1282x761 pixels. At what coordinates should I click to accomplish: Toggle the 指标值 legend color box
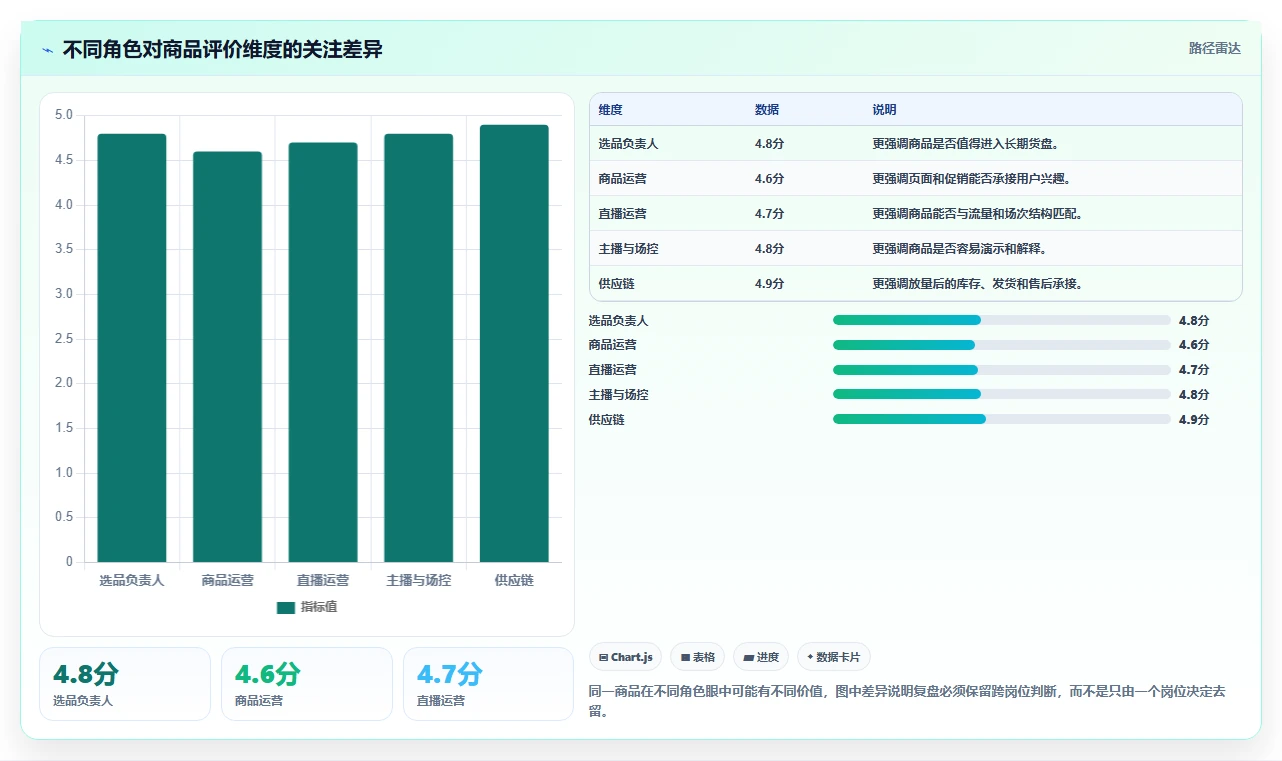pos(286,607)
